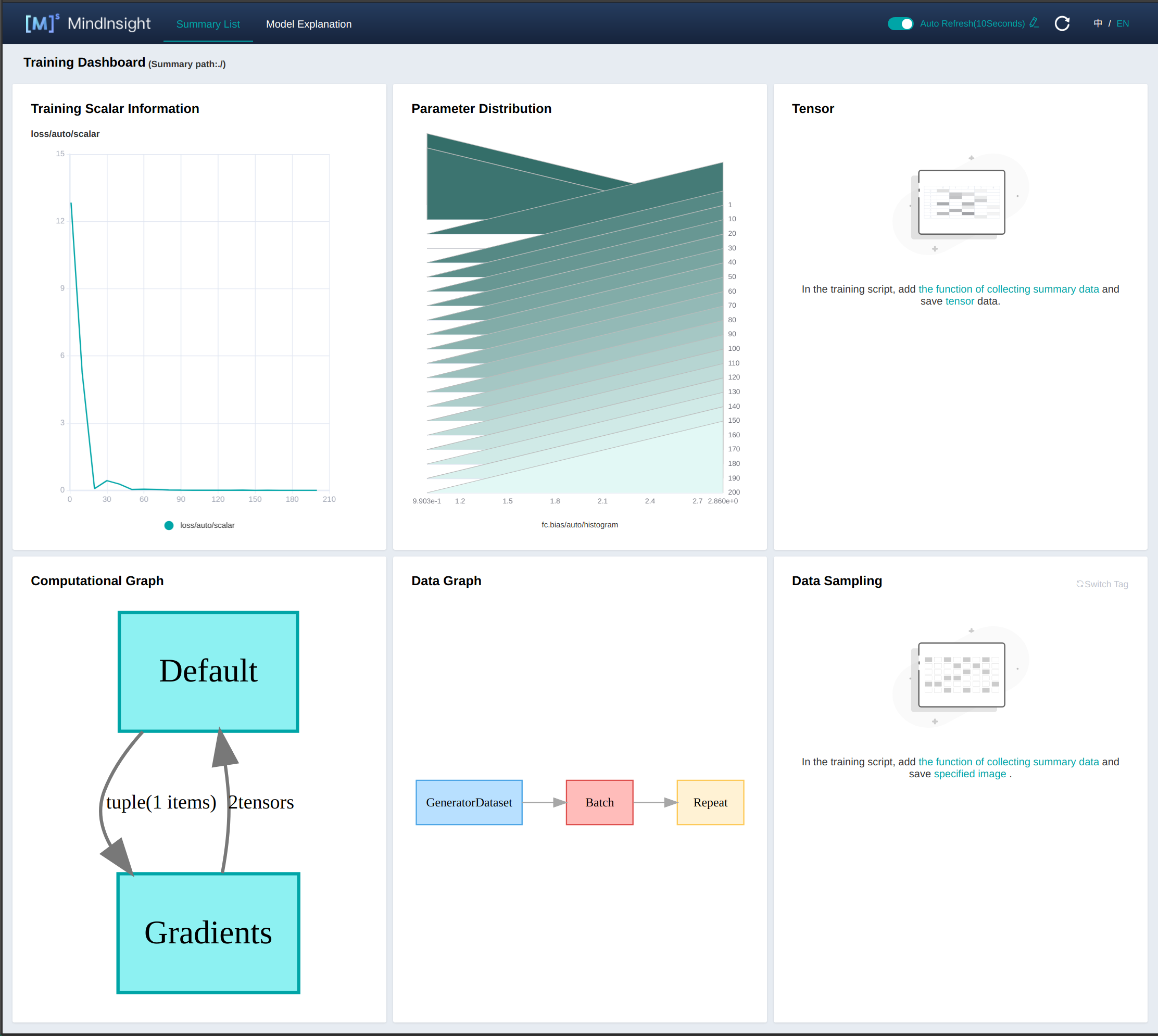Open the Summary List tab

208,24
